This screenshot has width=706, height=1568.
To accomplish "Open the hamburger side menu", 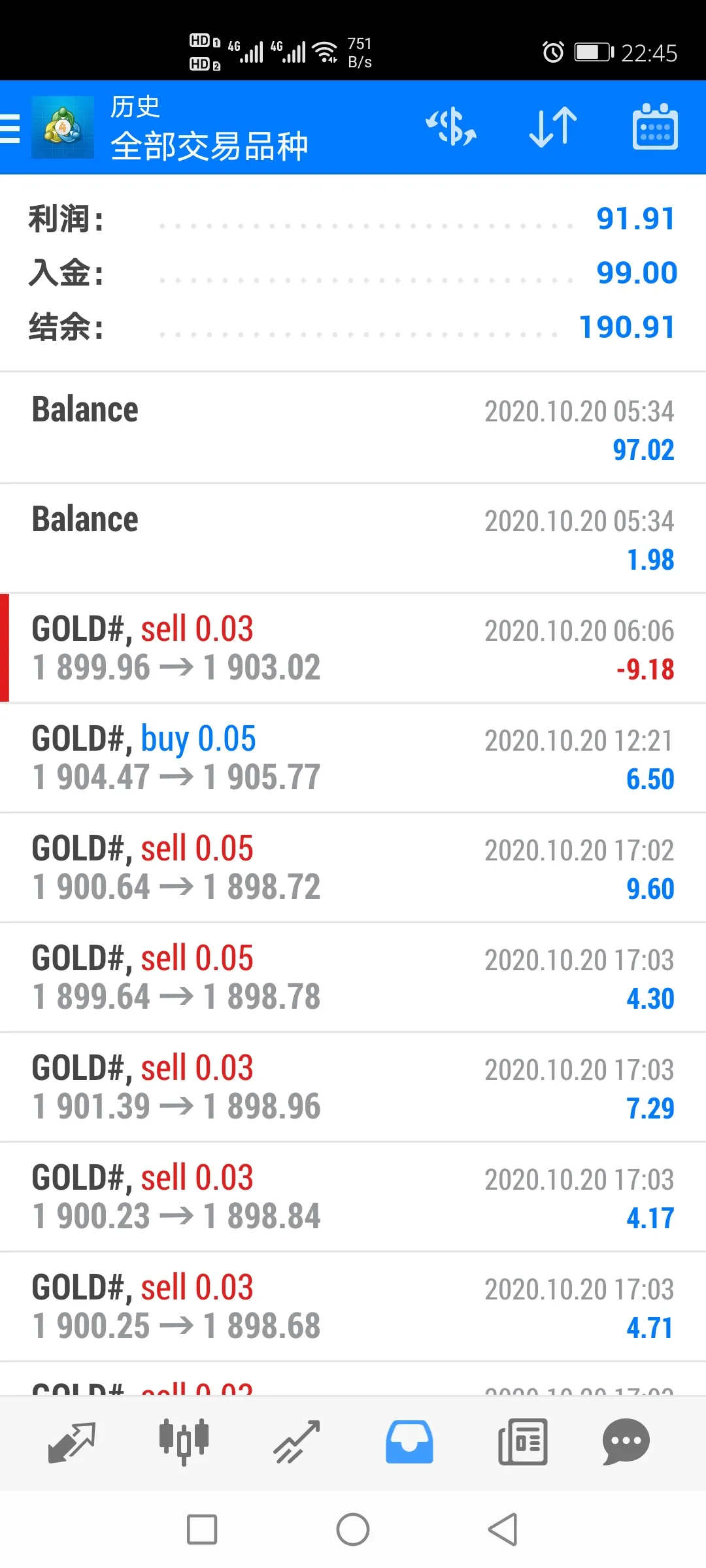I will pos(10,128).
